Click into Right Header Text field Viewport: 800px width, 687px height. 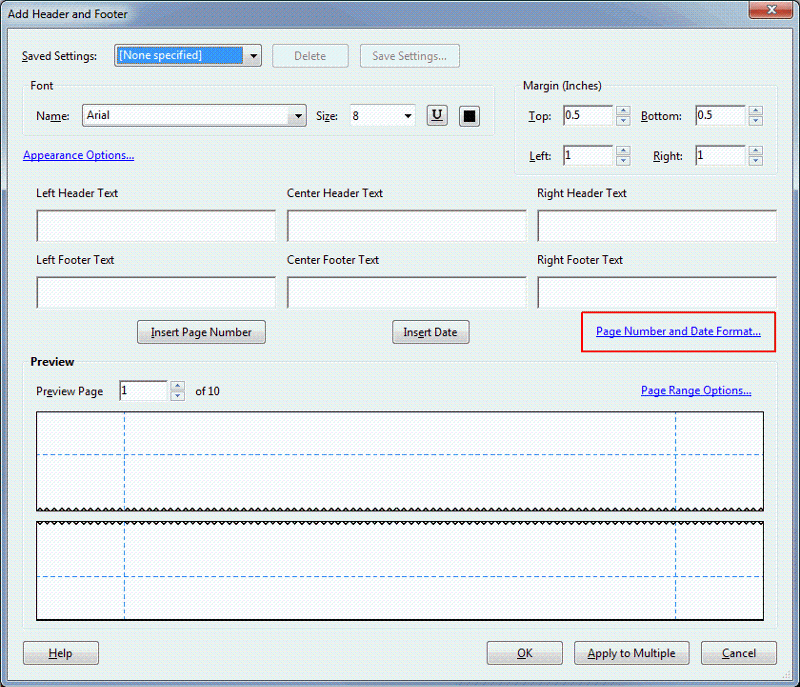coord(657,225)
